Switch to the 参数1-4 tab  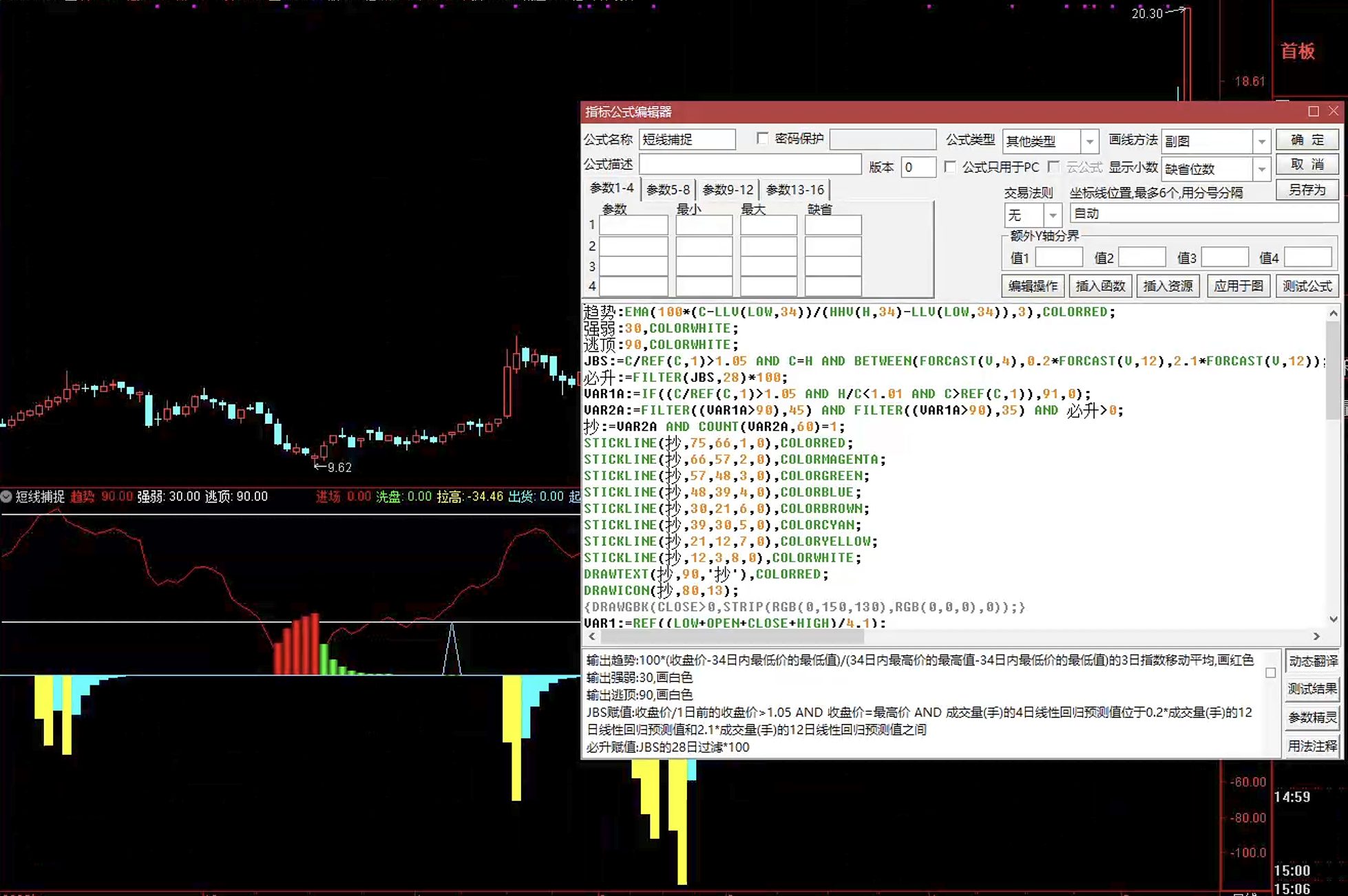click(611, 189)
